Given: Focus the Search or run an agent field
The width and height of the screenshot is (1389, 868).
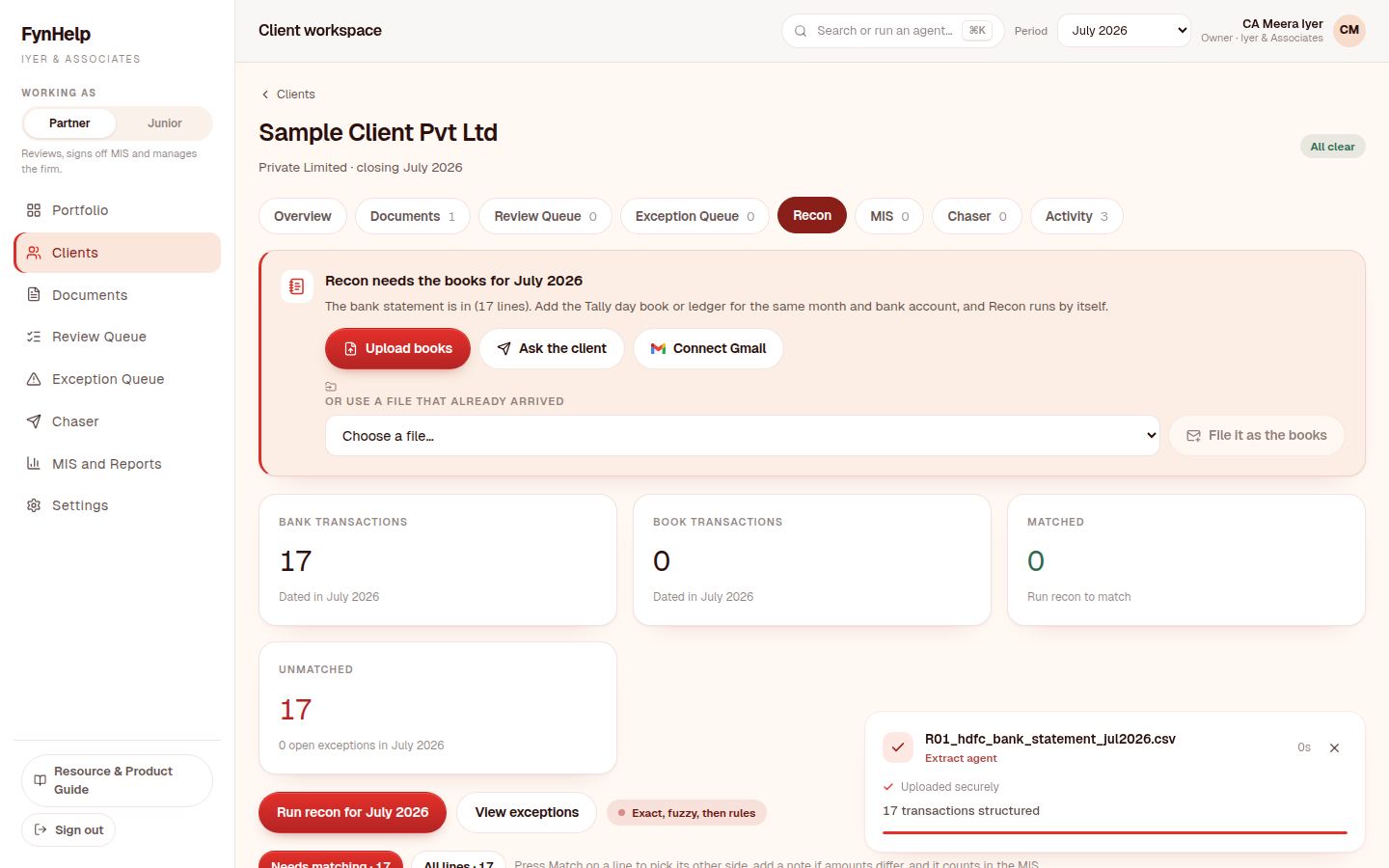Looking at the screenshot, I should pyautogui.click(x=893, y=31).
